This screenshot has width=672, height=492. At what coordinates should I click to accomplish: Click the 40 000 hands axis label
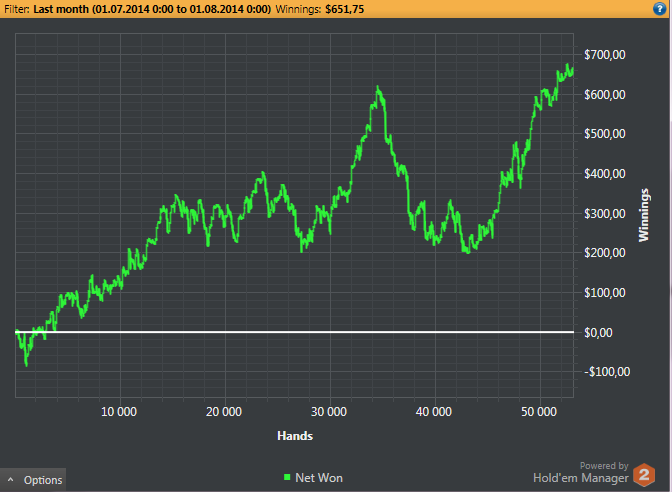(434, 412)
